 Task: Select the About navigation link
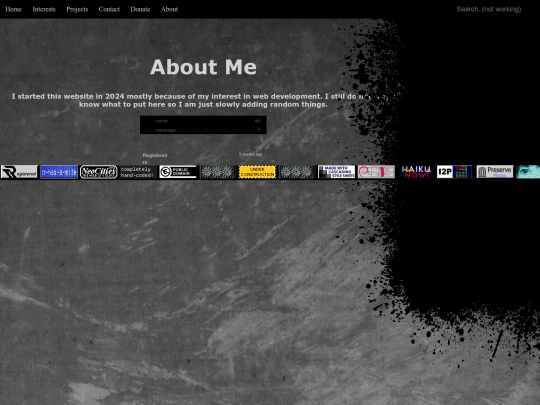pos(169,9)
